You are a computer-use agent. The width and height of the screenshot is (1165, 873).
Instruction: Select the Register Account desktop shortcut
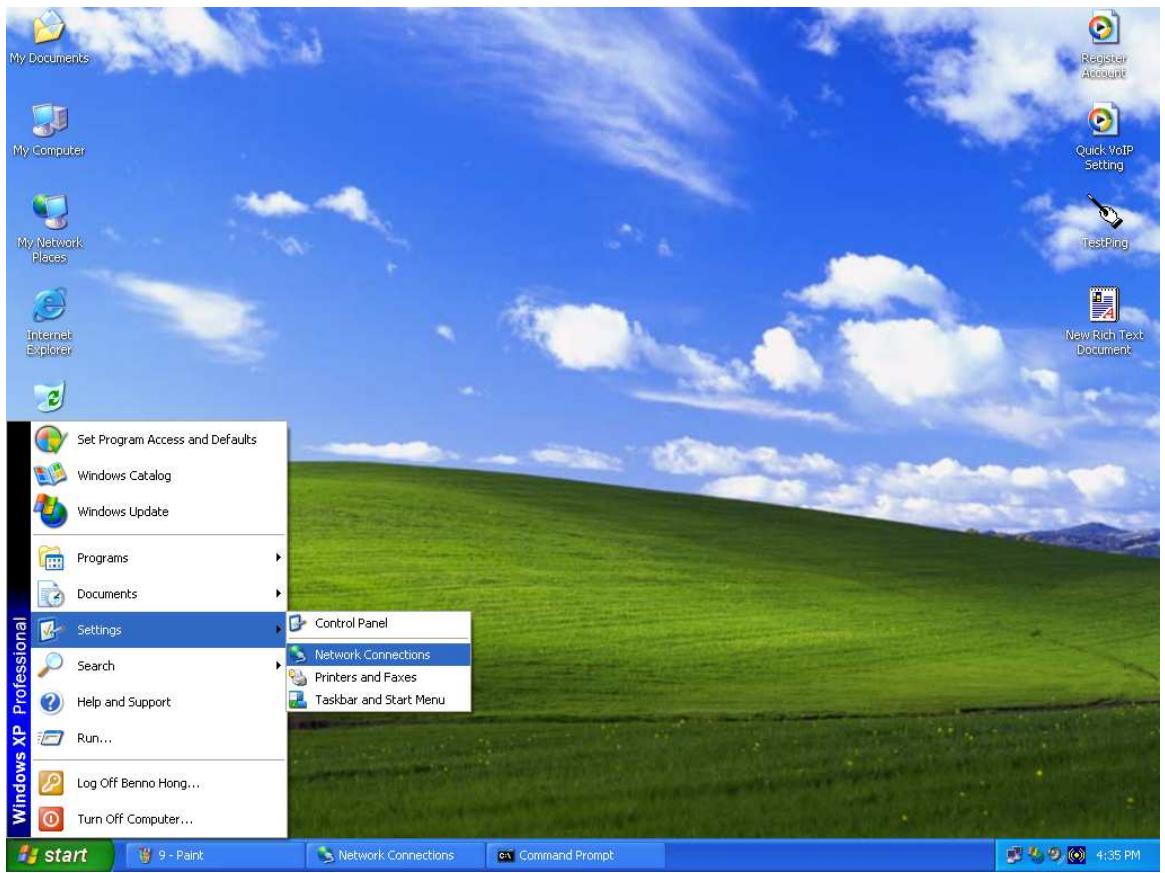tap(1103, 45)
